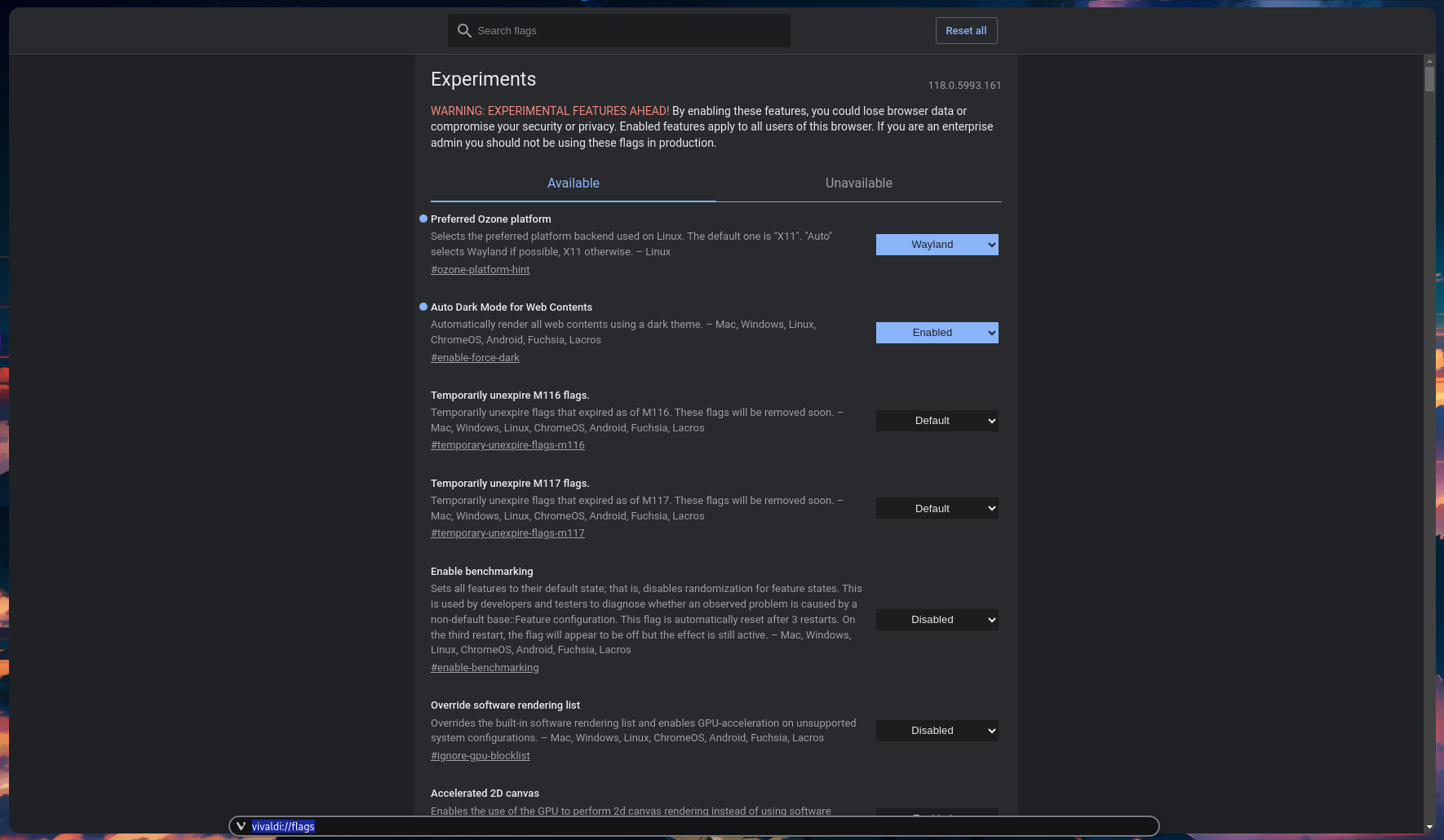This screenshot has width=1444, height=840.
Task: Open Enable benchmarking Disabled dropdown
Action: tap(937, 620)
